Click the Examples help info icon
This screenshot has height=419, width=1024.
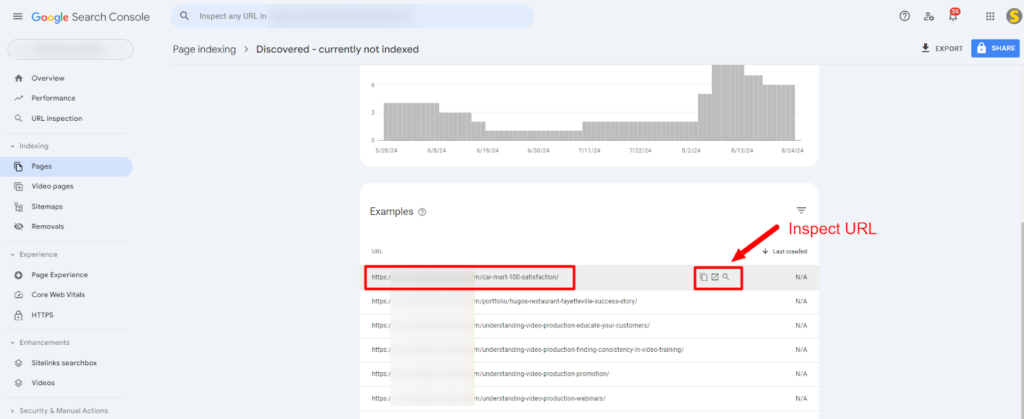(x=422, y=212)
